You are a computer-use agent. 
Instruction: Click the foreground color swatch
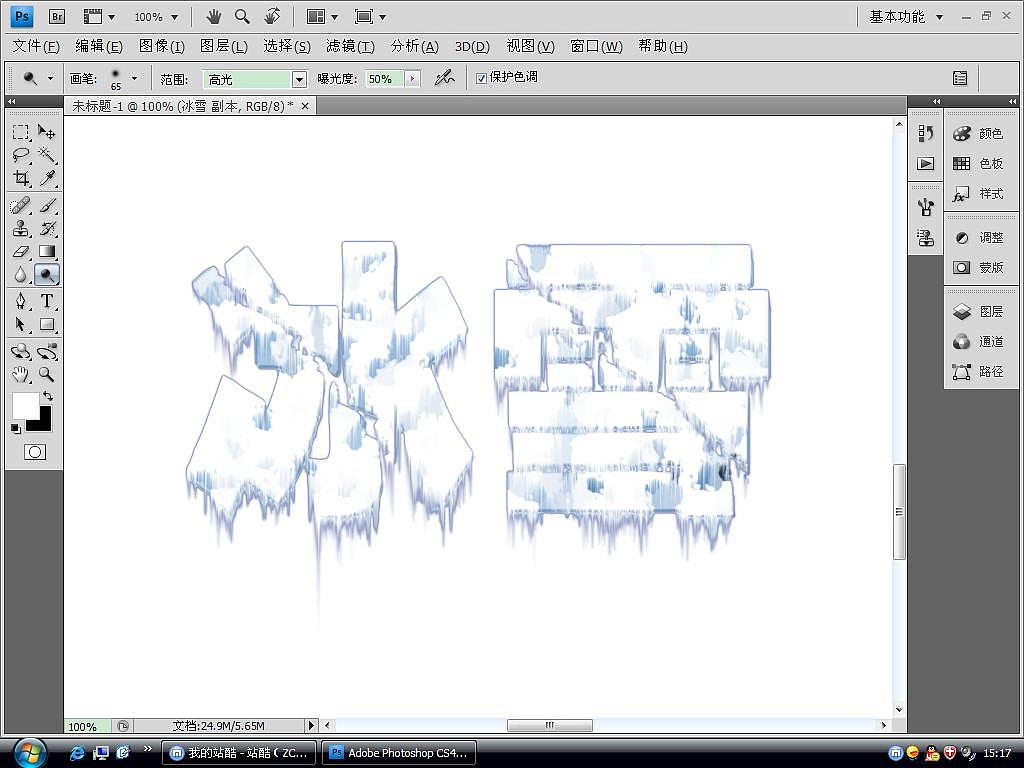23,405
